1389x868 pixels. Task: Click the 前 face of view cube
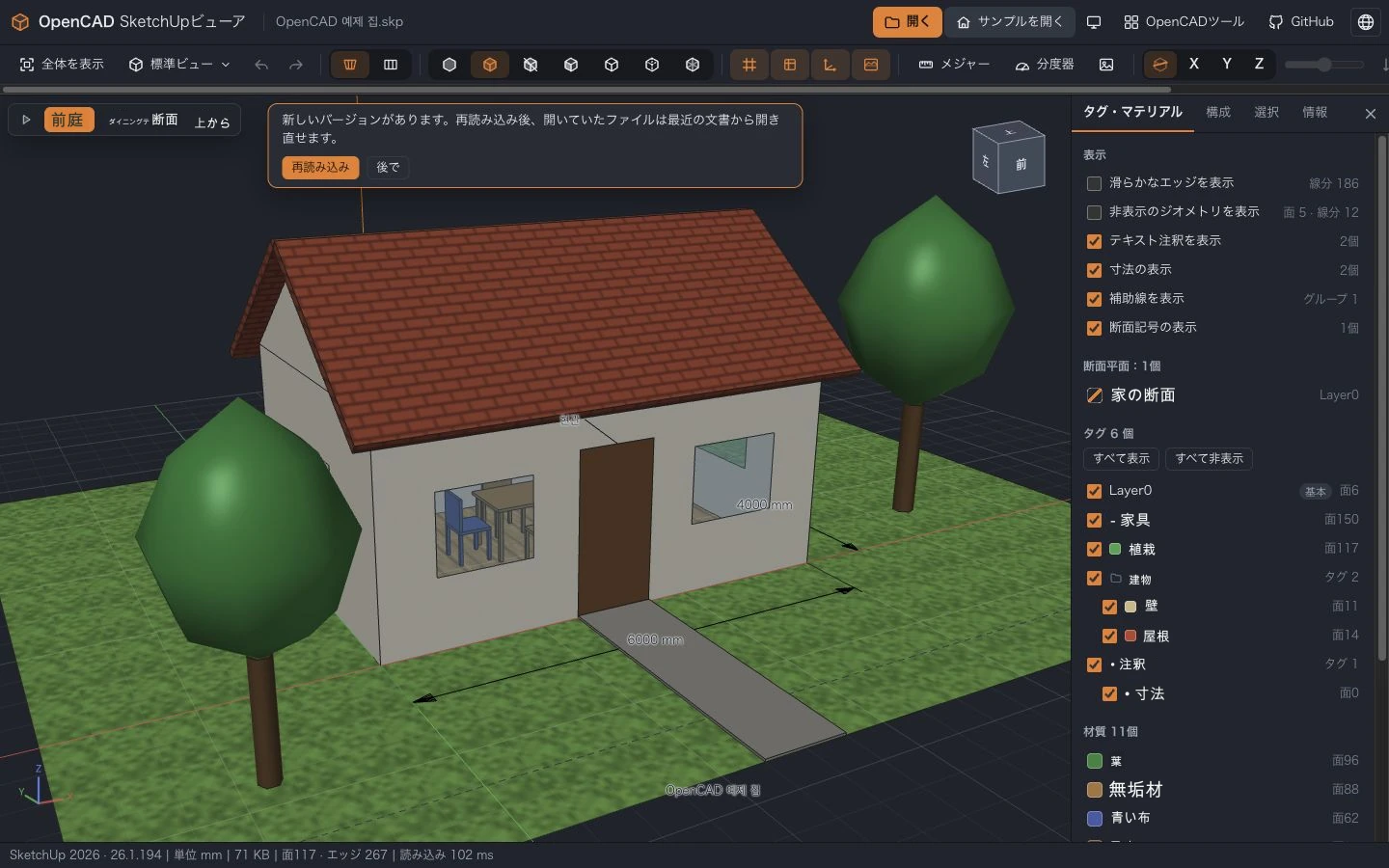[1021, 165]
